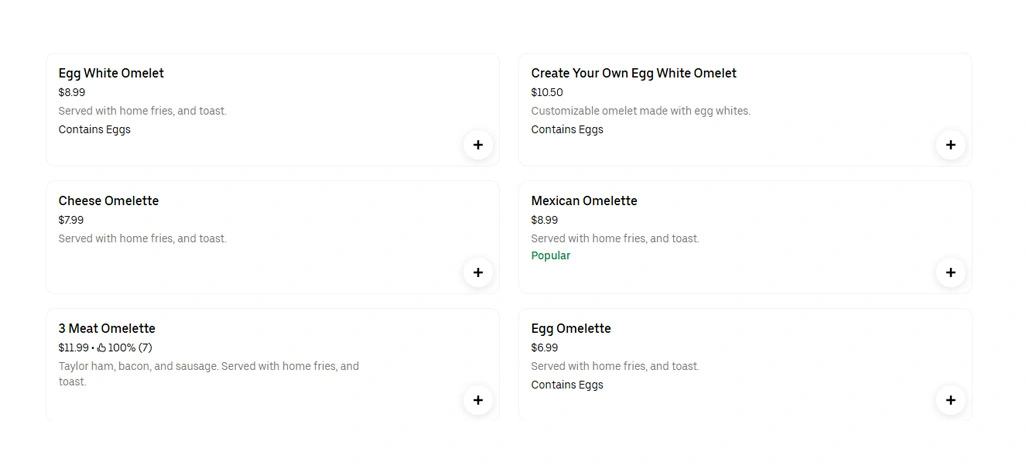Tap plus icon on 3 Meat Omelette

coord(478,400)
